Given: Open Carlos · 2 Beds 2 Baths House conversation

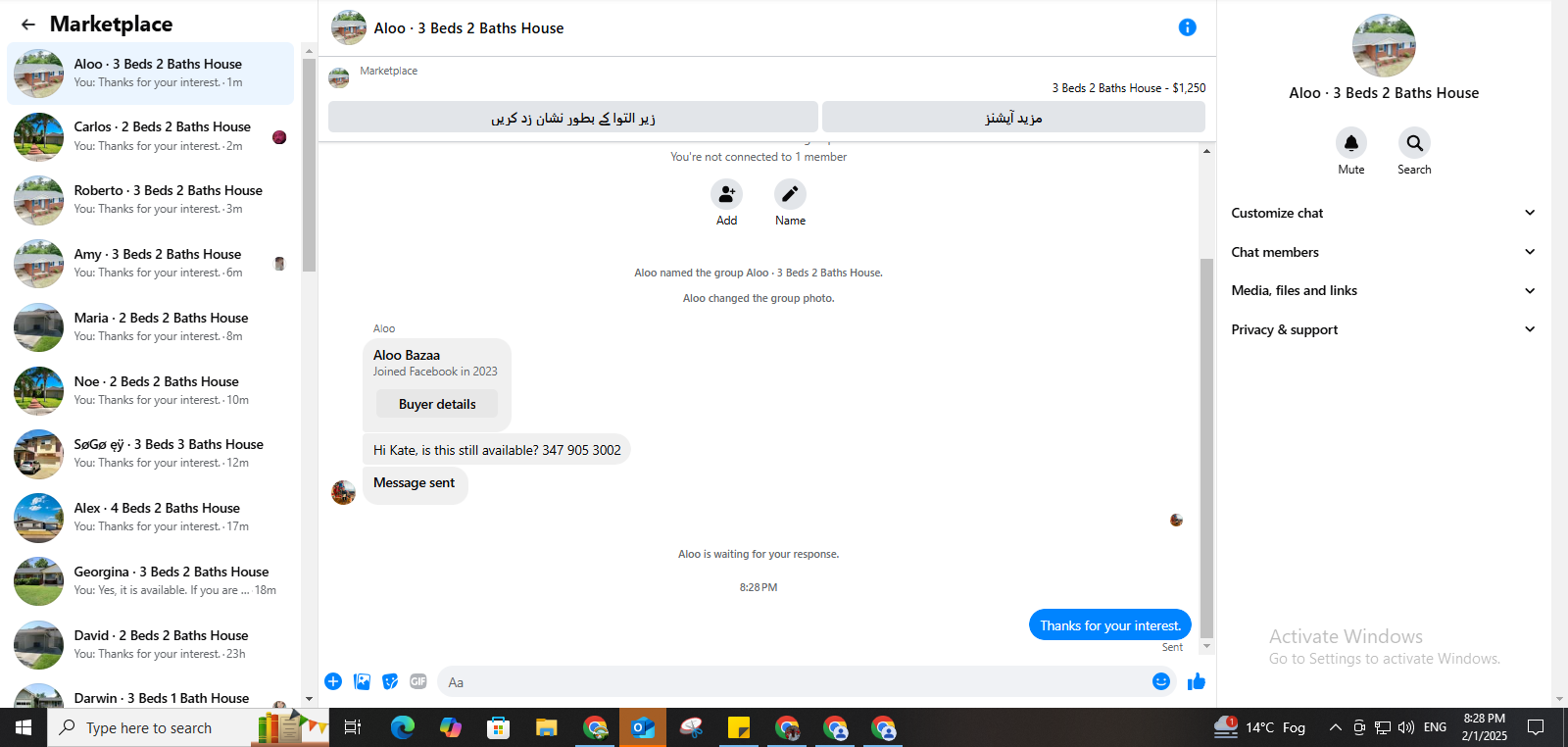Looking at the screenshot, I should [150, 136].
